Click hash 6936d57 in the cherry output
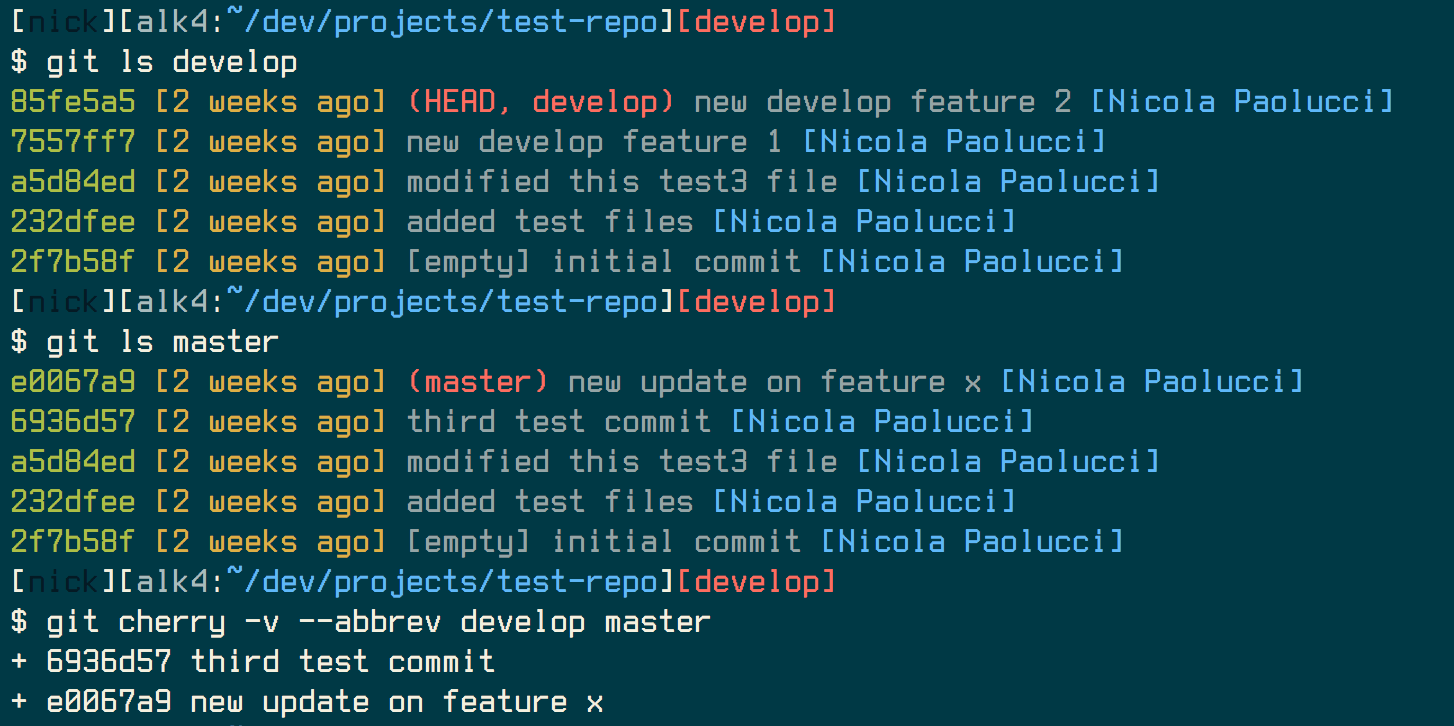This screenshot has height=726, width=1454. pos(108,662)
